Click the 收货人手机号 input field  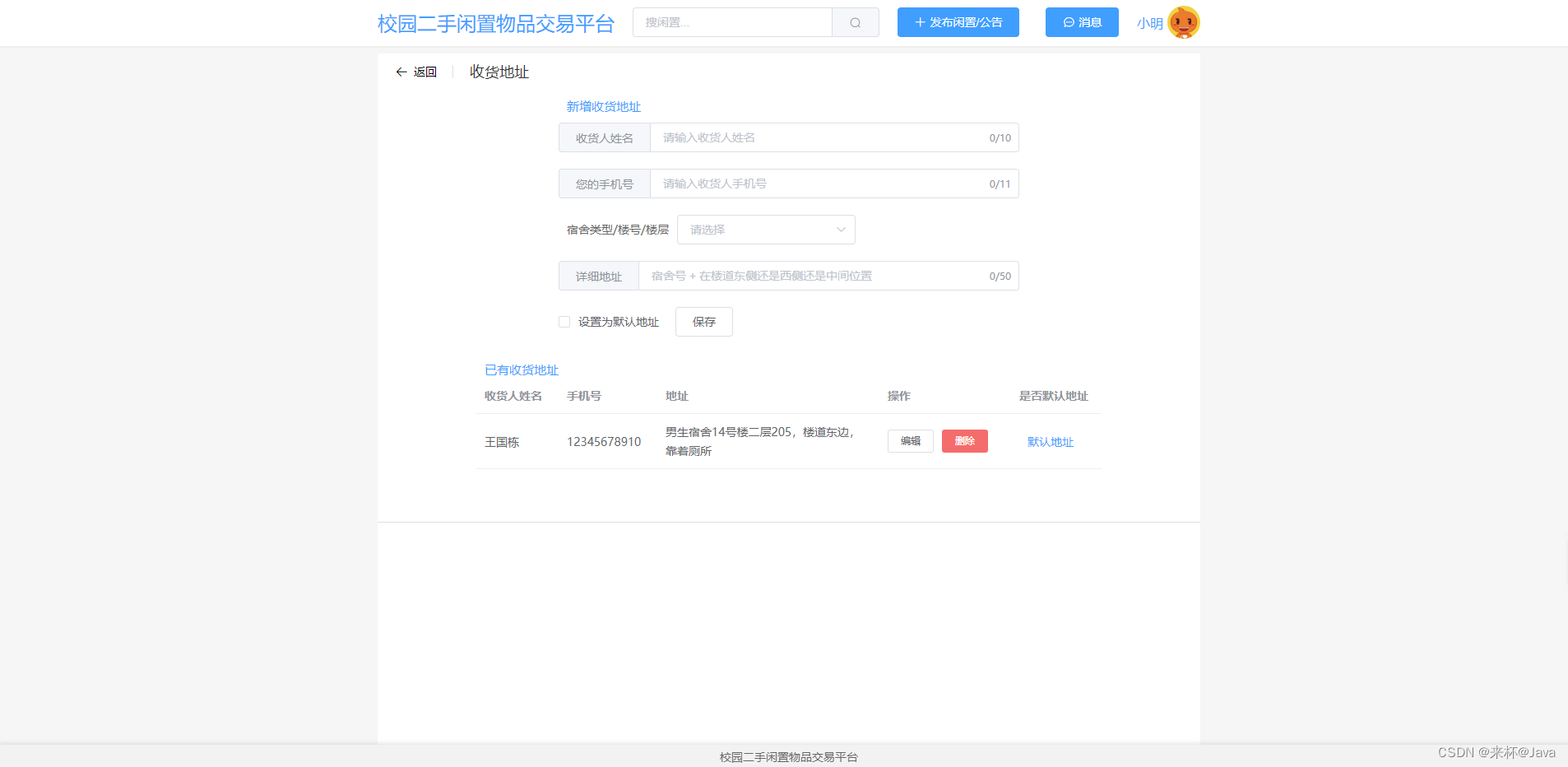click(834, 184)
